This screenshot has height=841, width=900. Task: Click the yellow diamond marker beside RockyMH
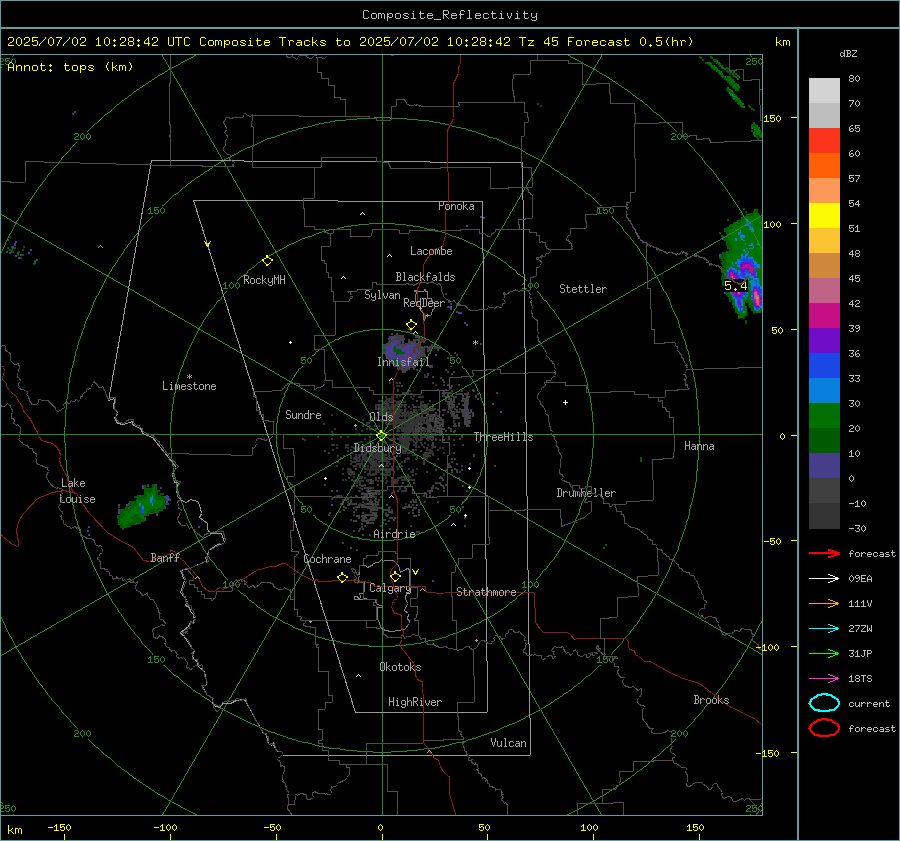(267, 261)
